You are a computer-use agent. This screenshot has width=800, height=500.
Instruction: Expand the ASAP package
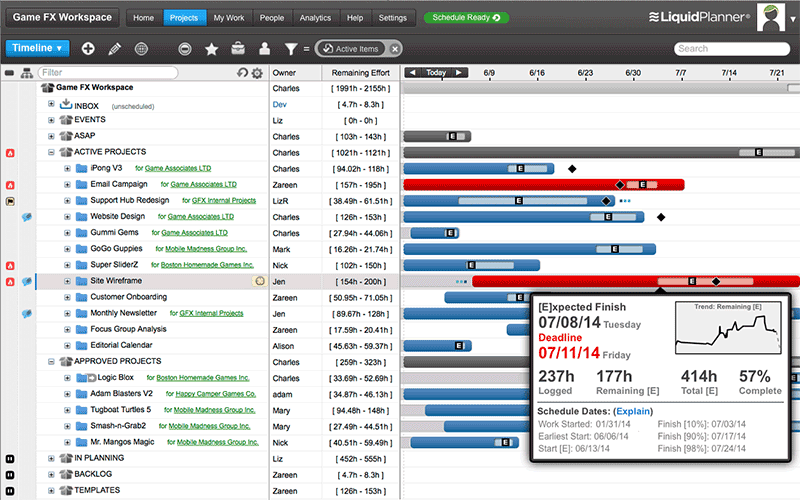51,136
